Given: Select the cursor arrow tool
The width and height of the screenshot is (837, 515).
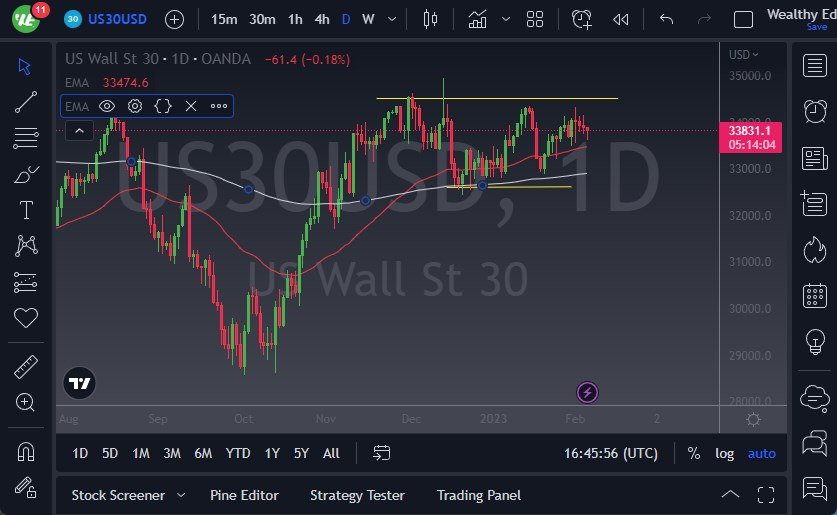Looking at the screenshot, I should 25,66.
